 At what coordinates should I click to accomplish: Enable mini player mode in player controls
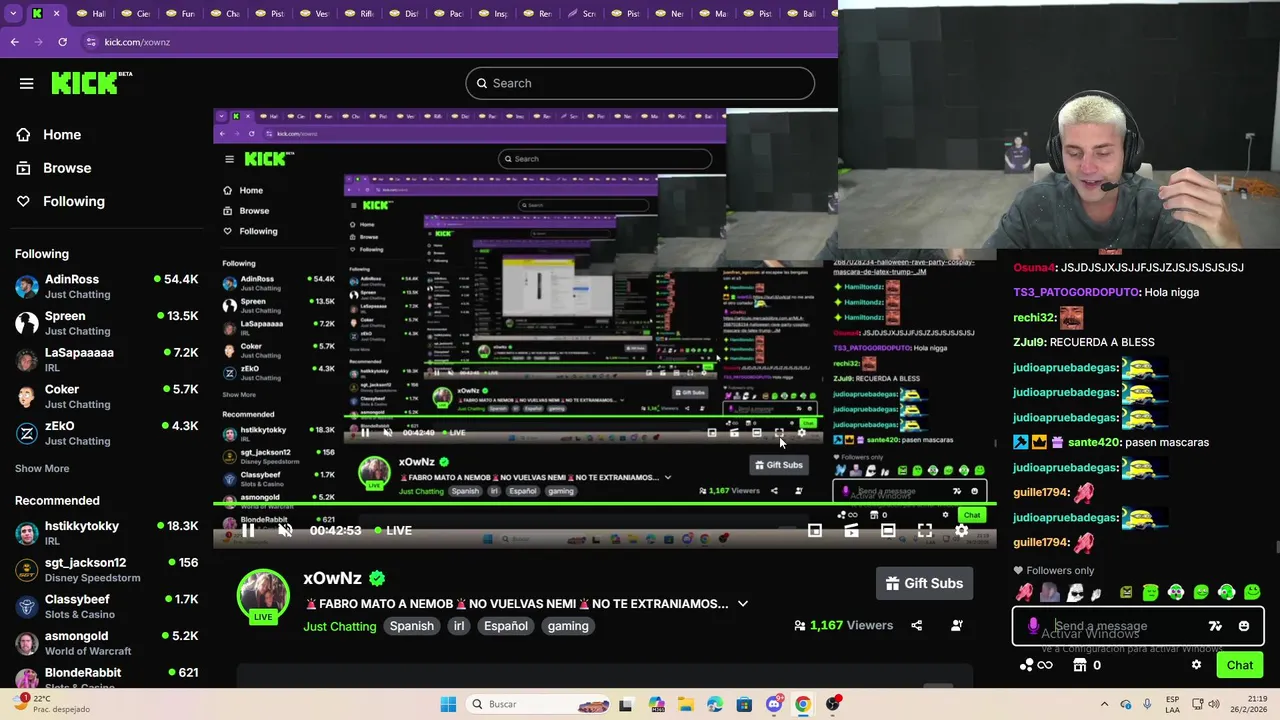pyautogui.click(x=815, y=531)
